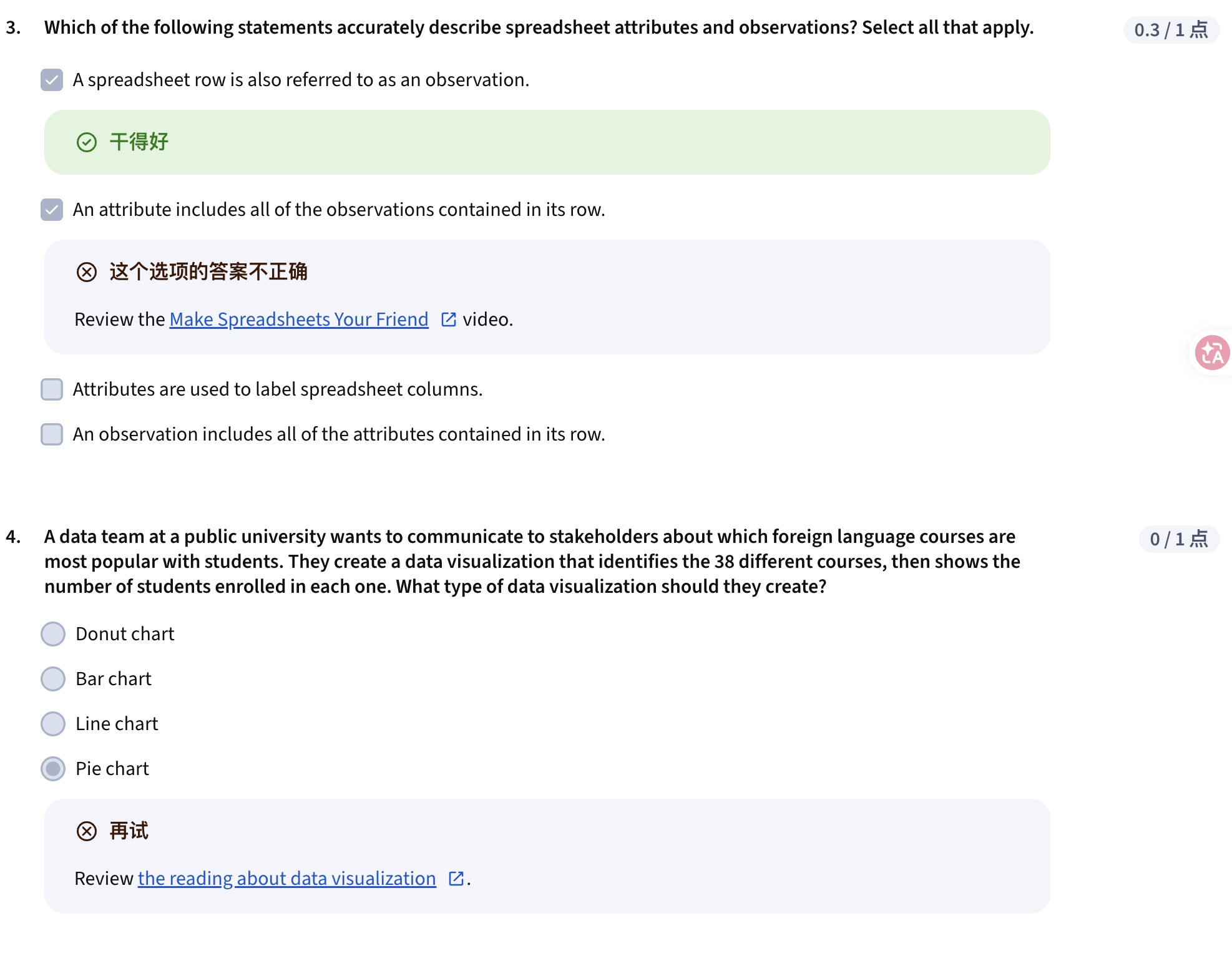1232x956 pixels.
Task: Click the selected Pie chart radio button
Action: [x=53, y=769]
